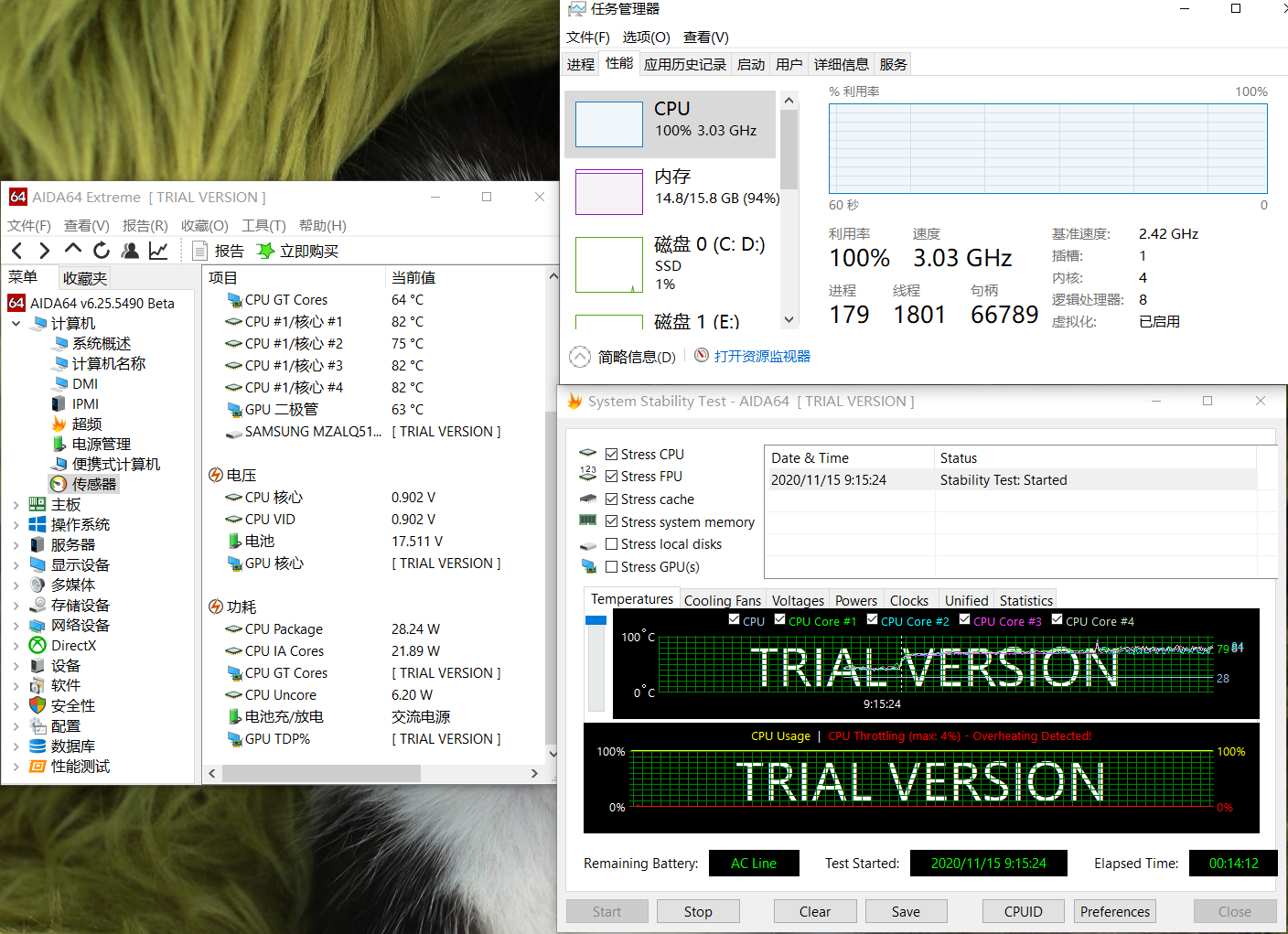
Task: Click the 立即购买 green star icon
Action: pos(265,251)
